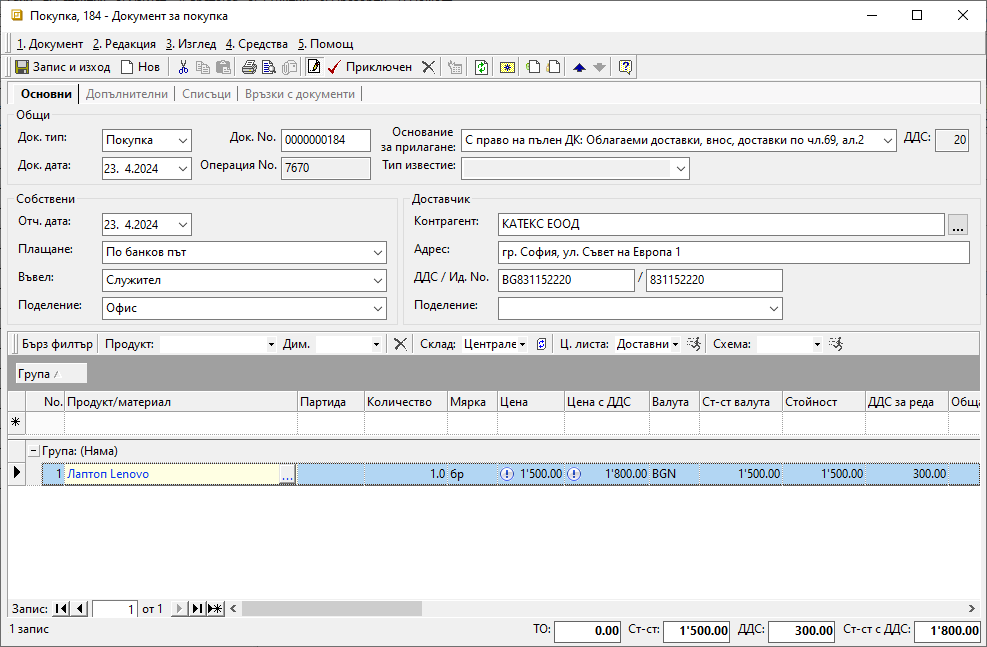This screenshot has width=987, height=647.
Task: Click the blue up arrow icon
Action: coord(579,67)
